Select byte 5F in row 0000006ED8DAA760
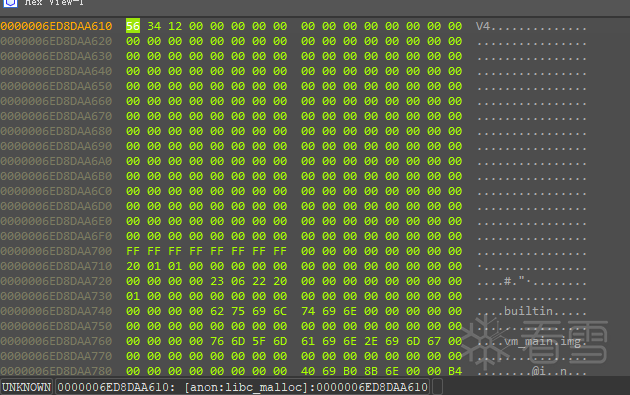The width and height of the screenshot is (630, 395). point(259,341)
